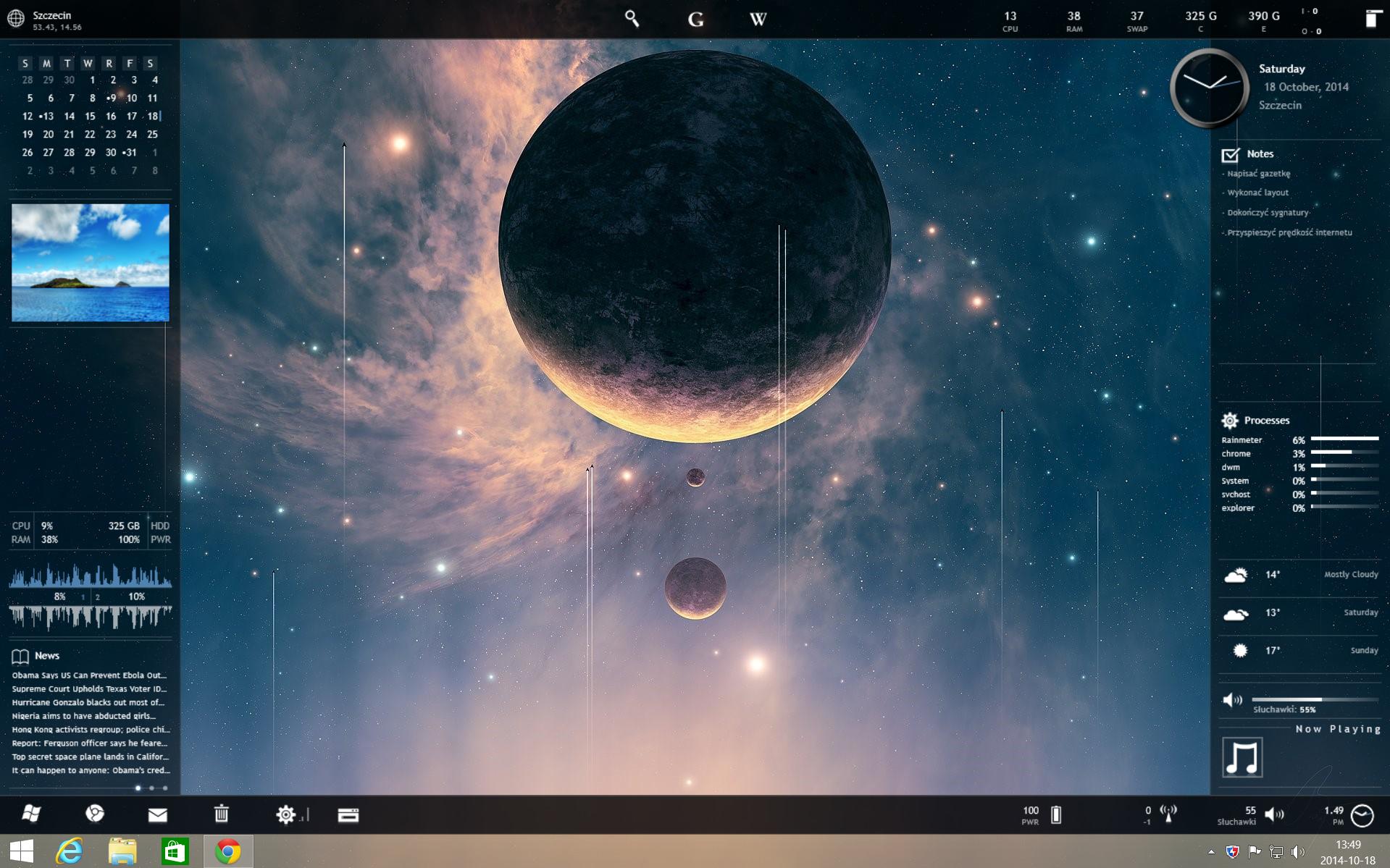
Task: Click the Notes checkbox icon
Action: (1230, 155)
